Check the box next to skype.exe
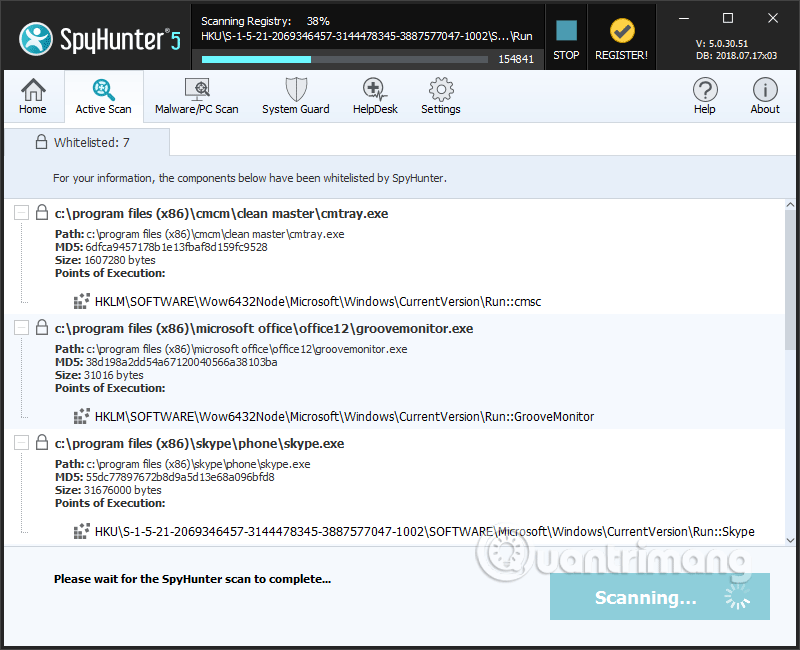Screen dimensions: 800x650 point(21,442)
